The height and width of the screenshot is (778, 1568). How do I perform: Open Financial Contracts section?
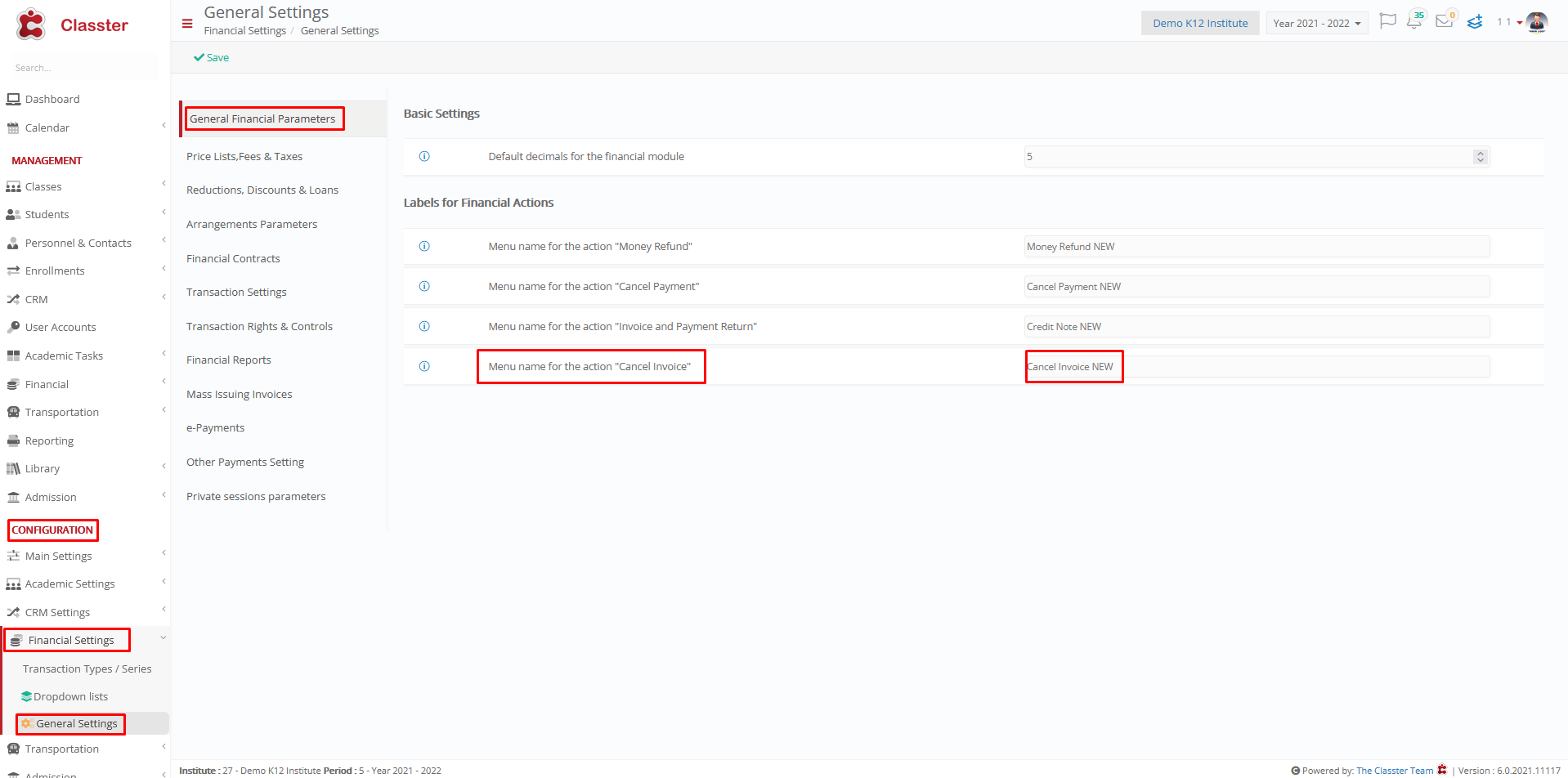[233, 258]
